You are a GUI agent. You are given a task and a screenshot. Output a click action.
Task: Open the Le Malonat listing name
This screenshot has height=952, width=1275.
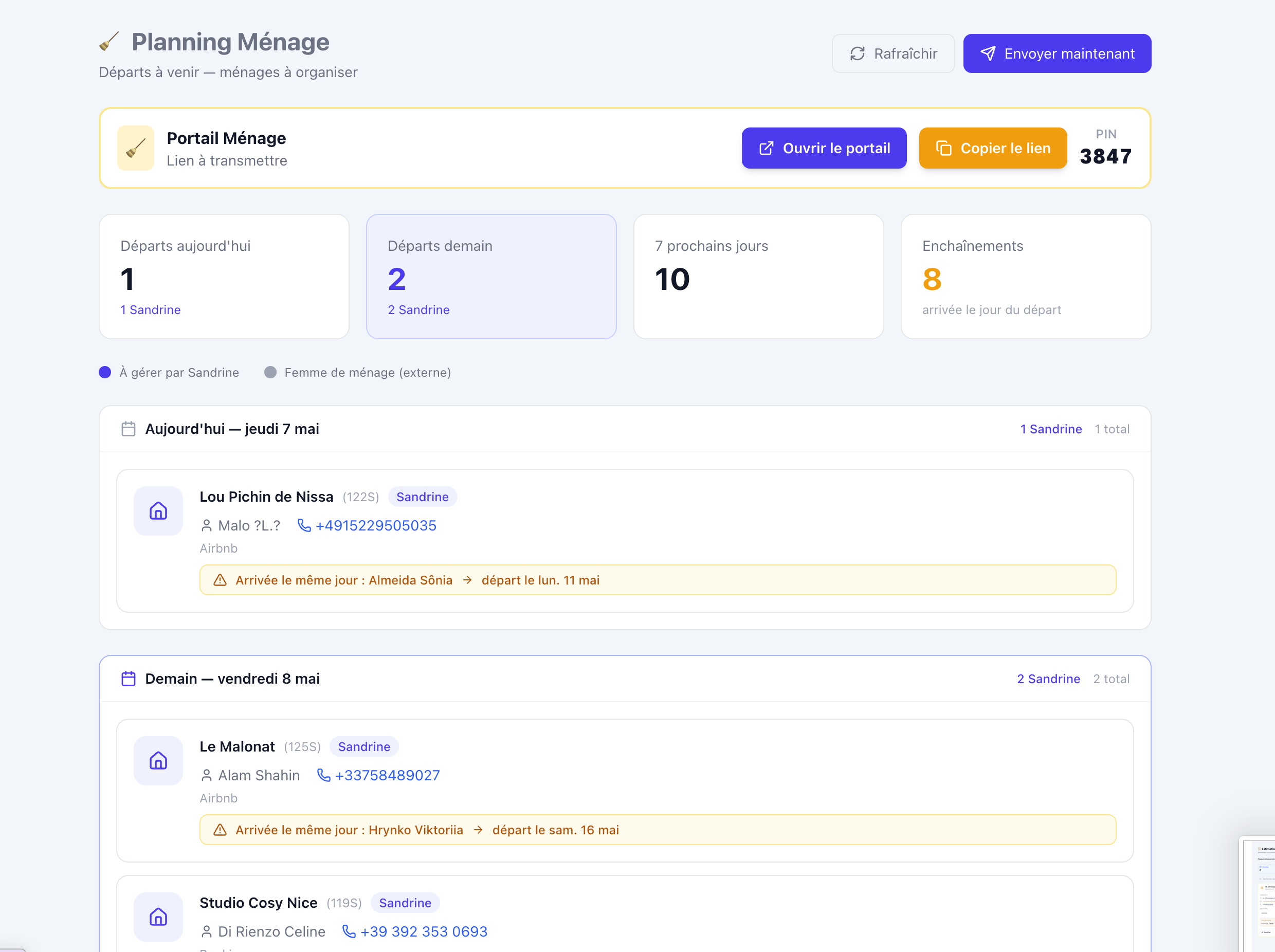click(x=237, y=746)
